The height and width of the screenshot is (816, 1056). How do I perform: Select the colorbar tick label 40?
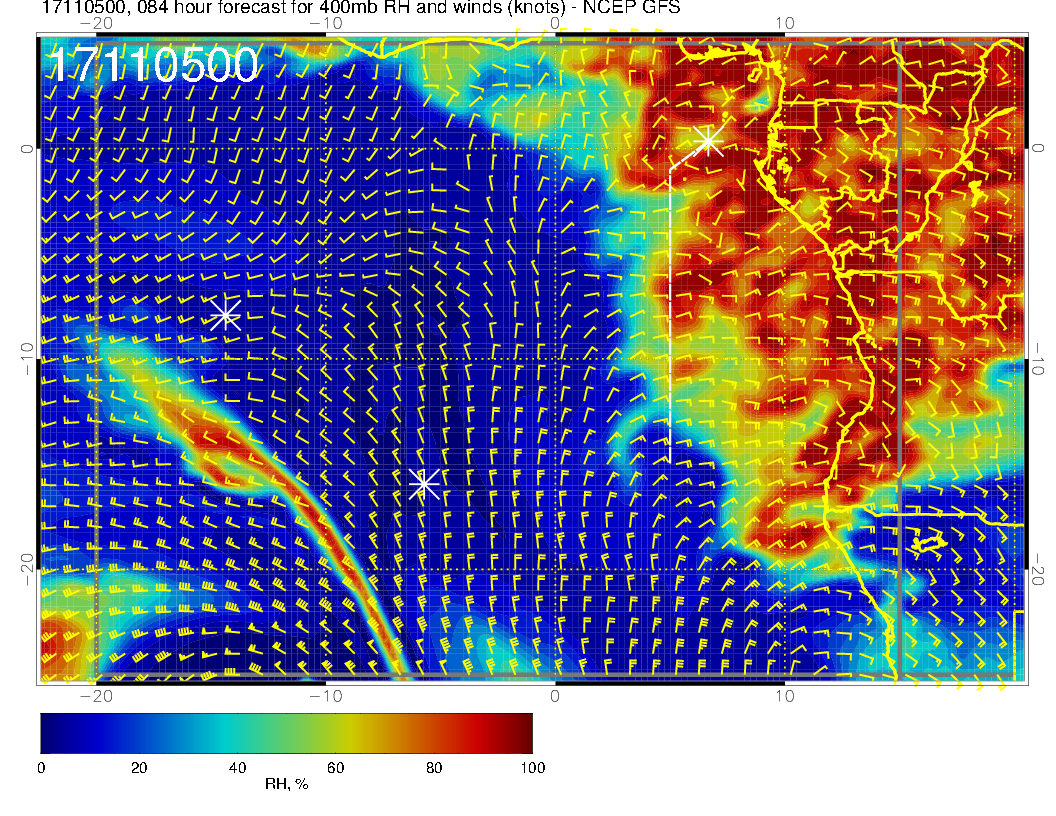click(237, 768)
